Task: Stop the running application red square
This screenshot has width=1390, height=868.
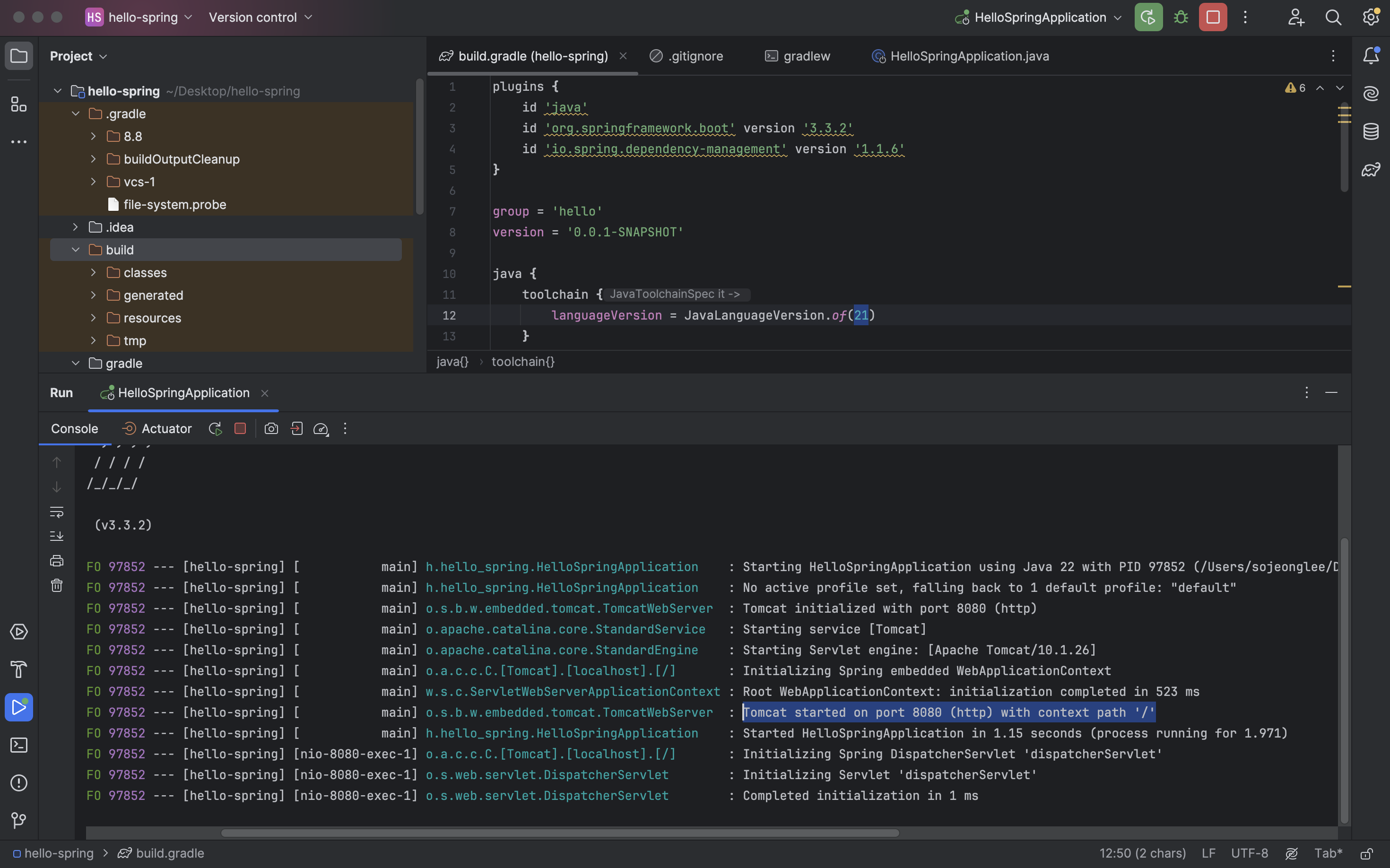Action: pyautogui.click(x=1213, y=17)
